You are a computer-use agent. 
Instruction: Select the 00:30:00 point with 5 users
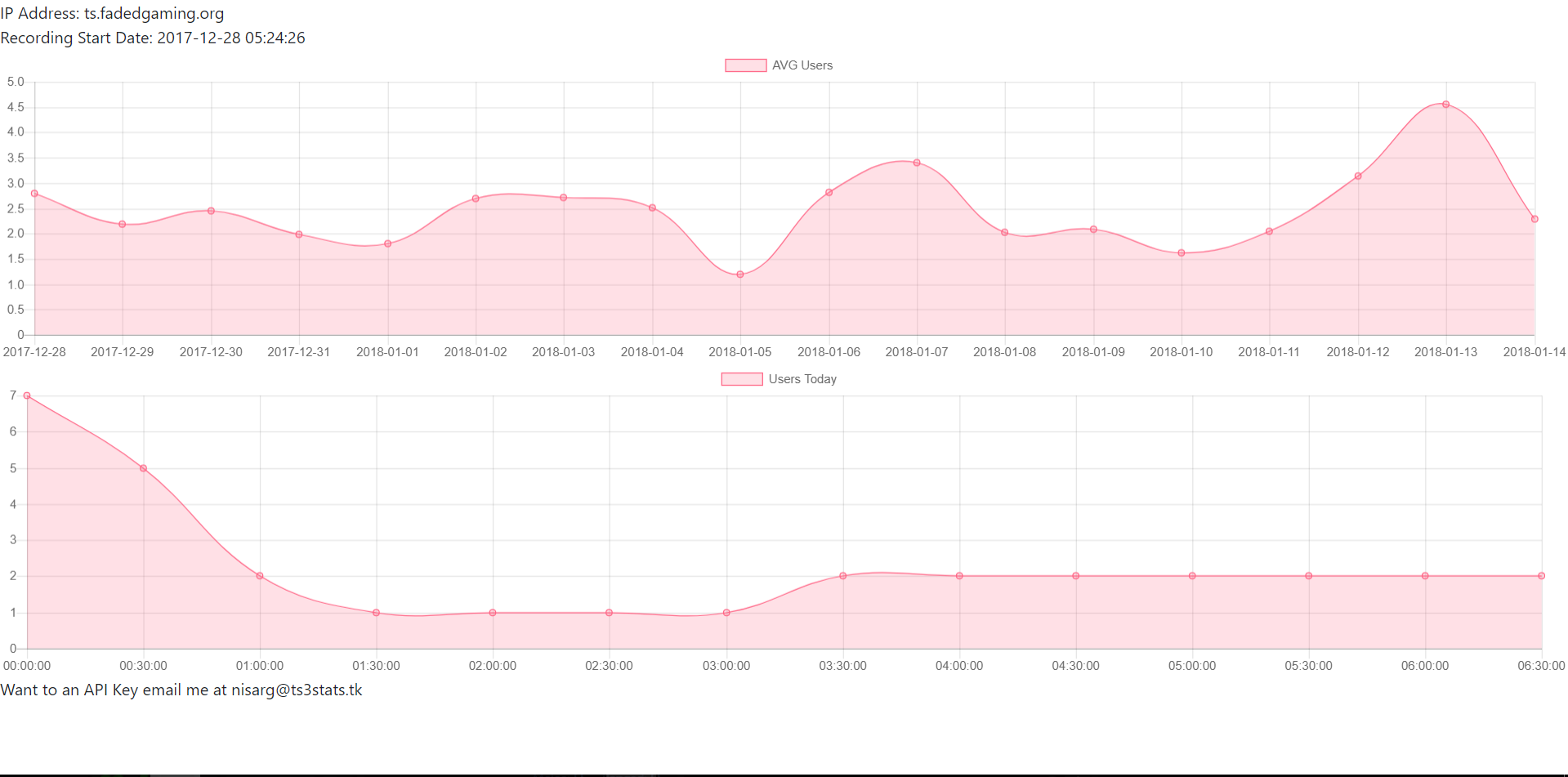point(143,468)
